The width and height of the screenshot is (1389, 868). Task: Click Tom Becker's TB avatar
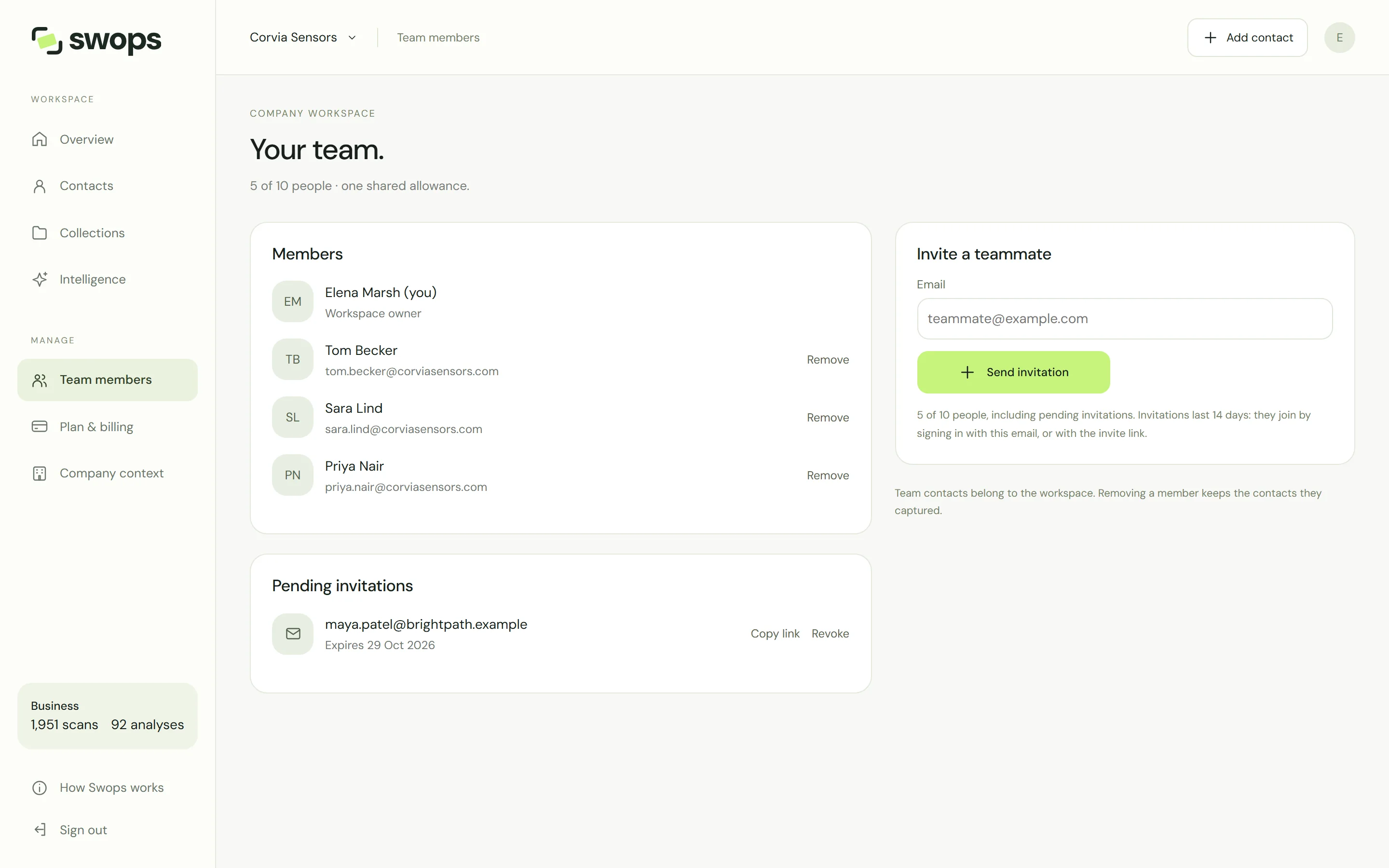pyautogui.click(x=293, y=359)
